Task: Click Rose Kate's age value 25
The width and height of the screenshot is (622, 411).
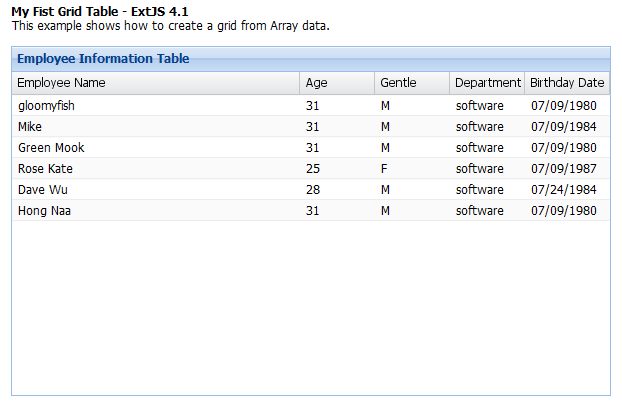Action: (x=313, y=169)
